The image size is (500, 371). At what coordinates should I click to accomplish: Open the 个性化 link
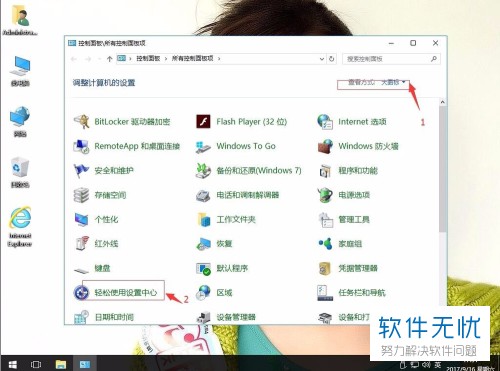click(x=106, y=220)
